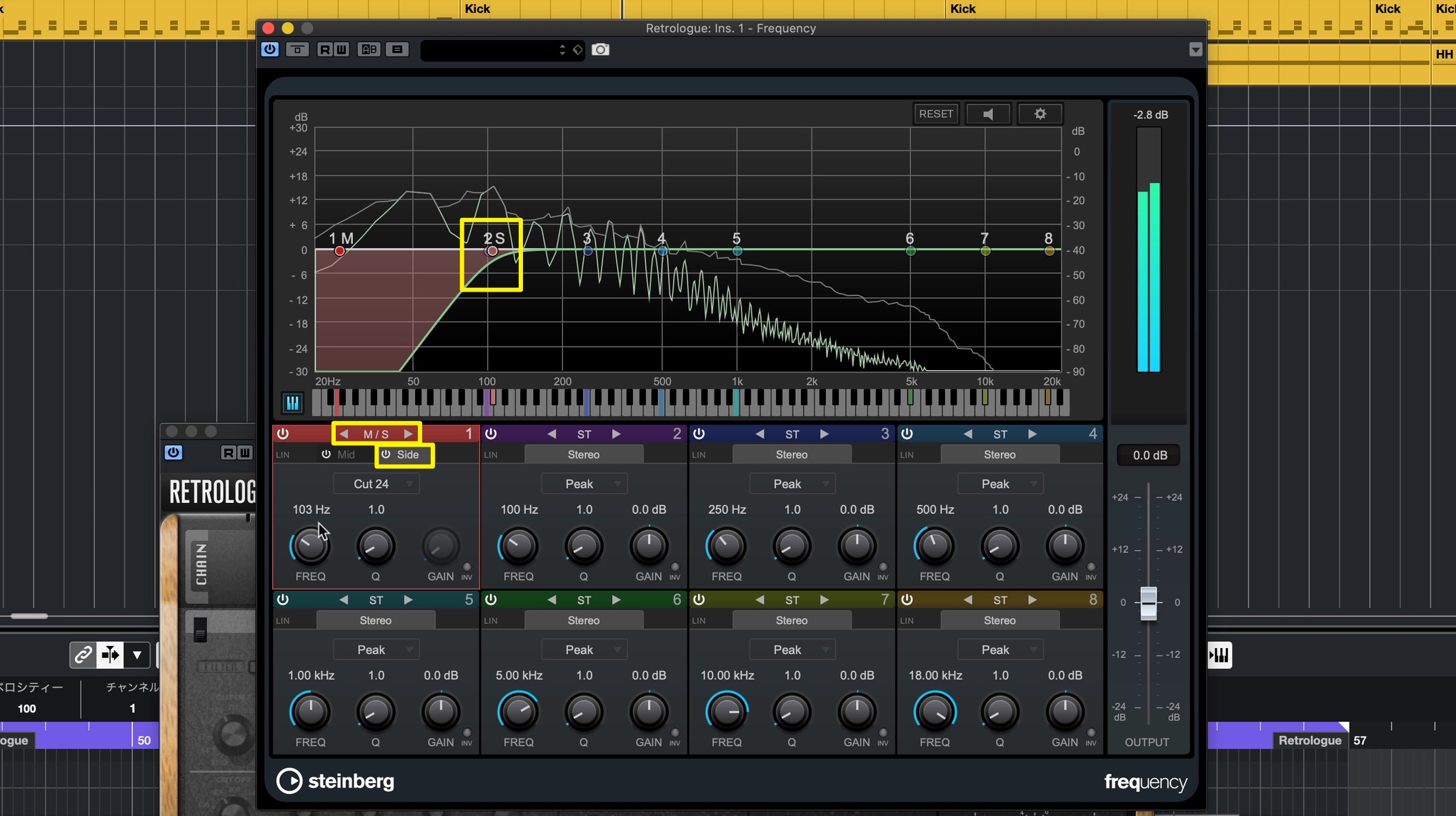This screenshot has width=1456, height=816.
Task: Click the snapshot camera icon in plugin header
Action: 601,49
